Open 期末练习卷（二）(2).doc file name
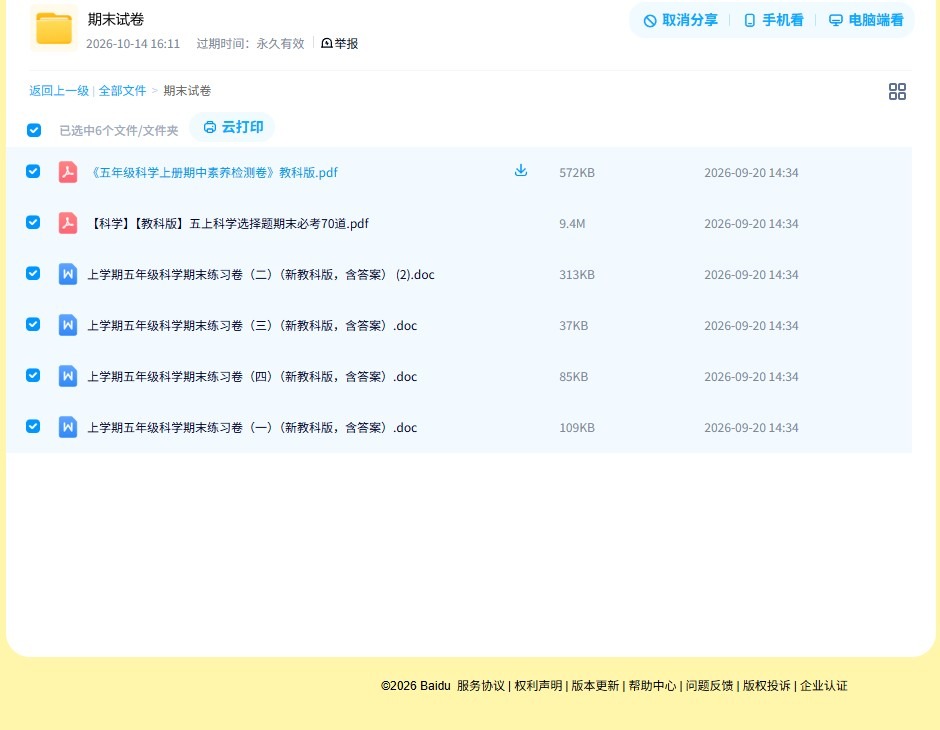Screen dimensions: 940x730 [x=261, y=274]
